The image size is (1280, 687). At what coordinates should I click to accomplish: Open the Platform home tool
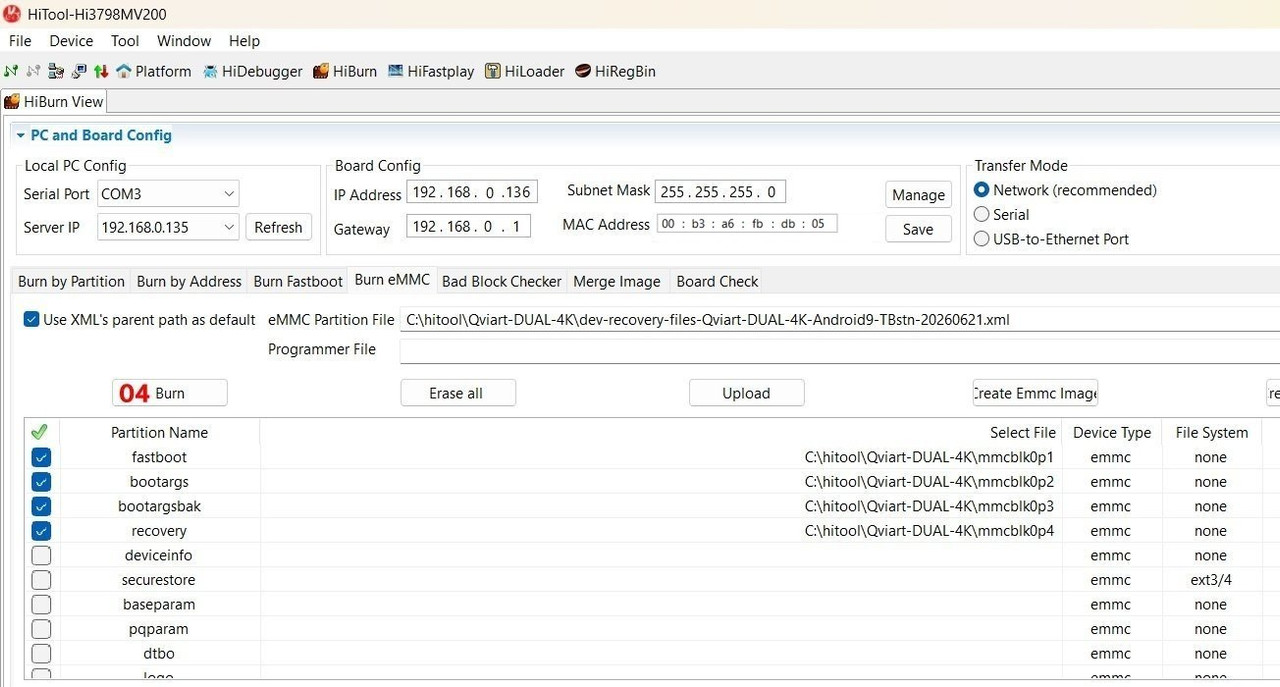click(154, 71)
